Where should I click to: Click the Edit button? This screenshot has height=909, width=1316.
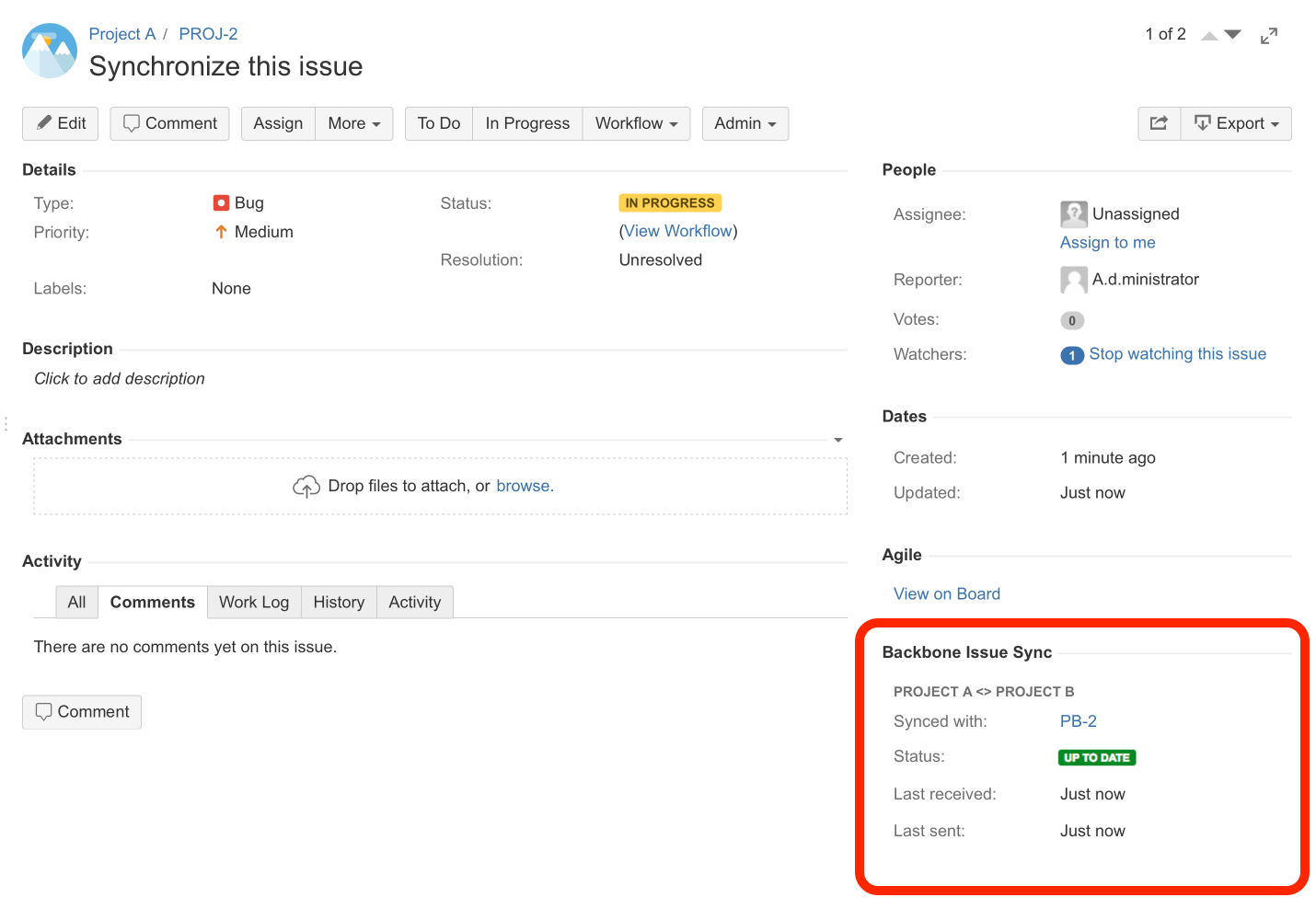pos(61,123)
